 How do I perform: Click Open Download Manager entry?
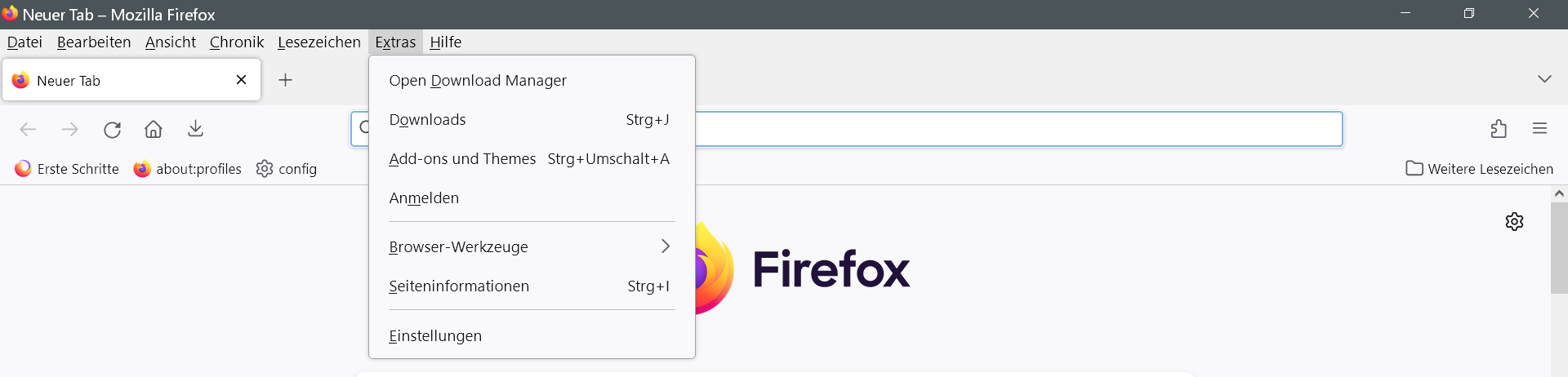(478, 81)
